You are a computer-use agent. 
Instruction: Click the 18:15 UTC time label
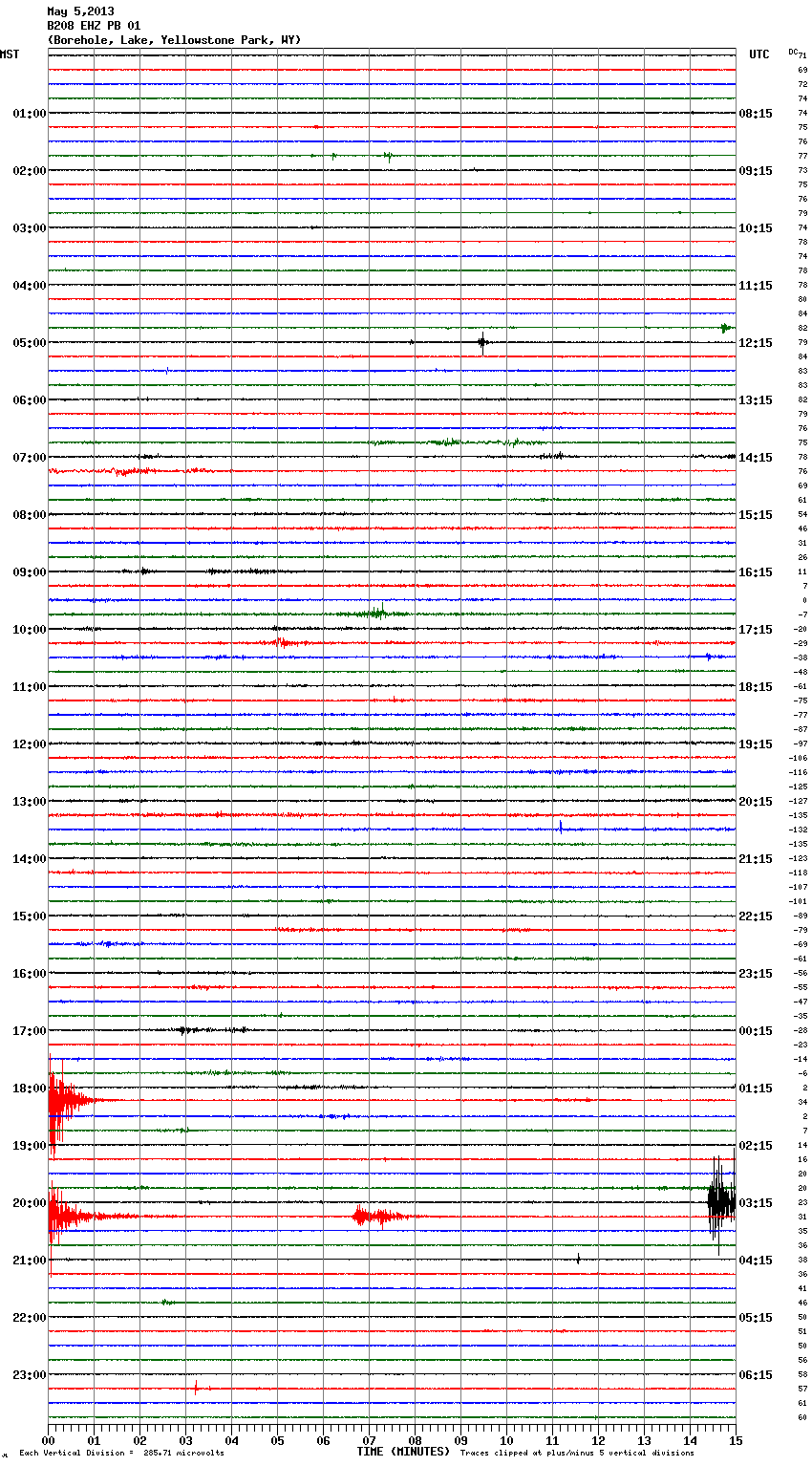(756, 687)
